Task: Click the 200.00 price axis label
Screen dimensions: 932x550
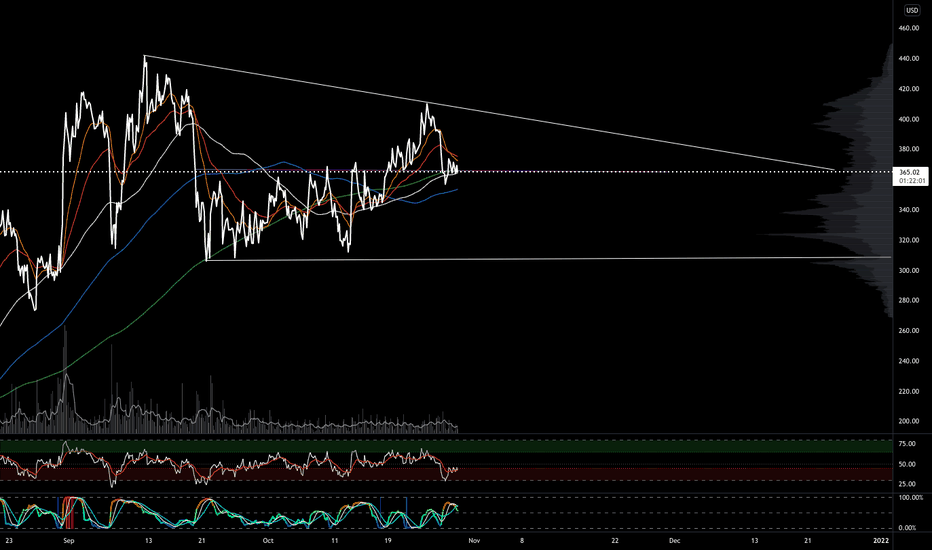Action: [x=909, y=422]
